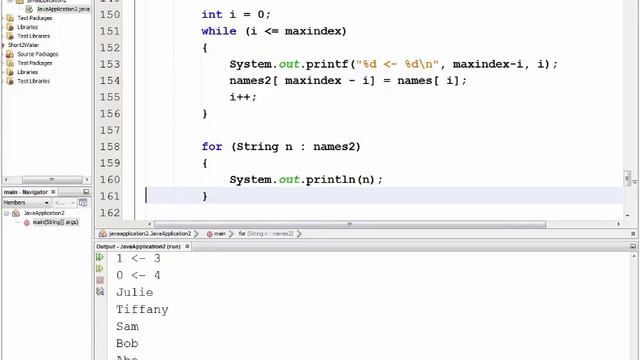Click the Short2Water Libraries folder icon

(10, 72)
